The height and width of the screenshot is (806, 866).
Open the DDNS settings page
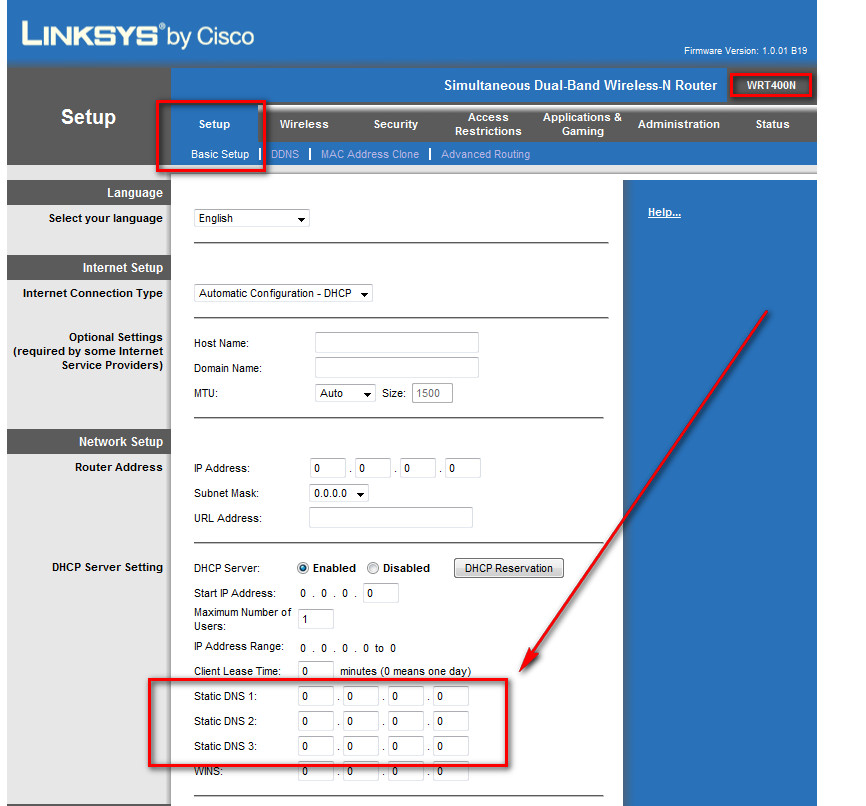coord(288,154)
